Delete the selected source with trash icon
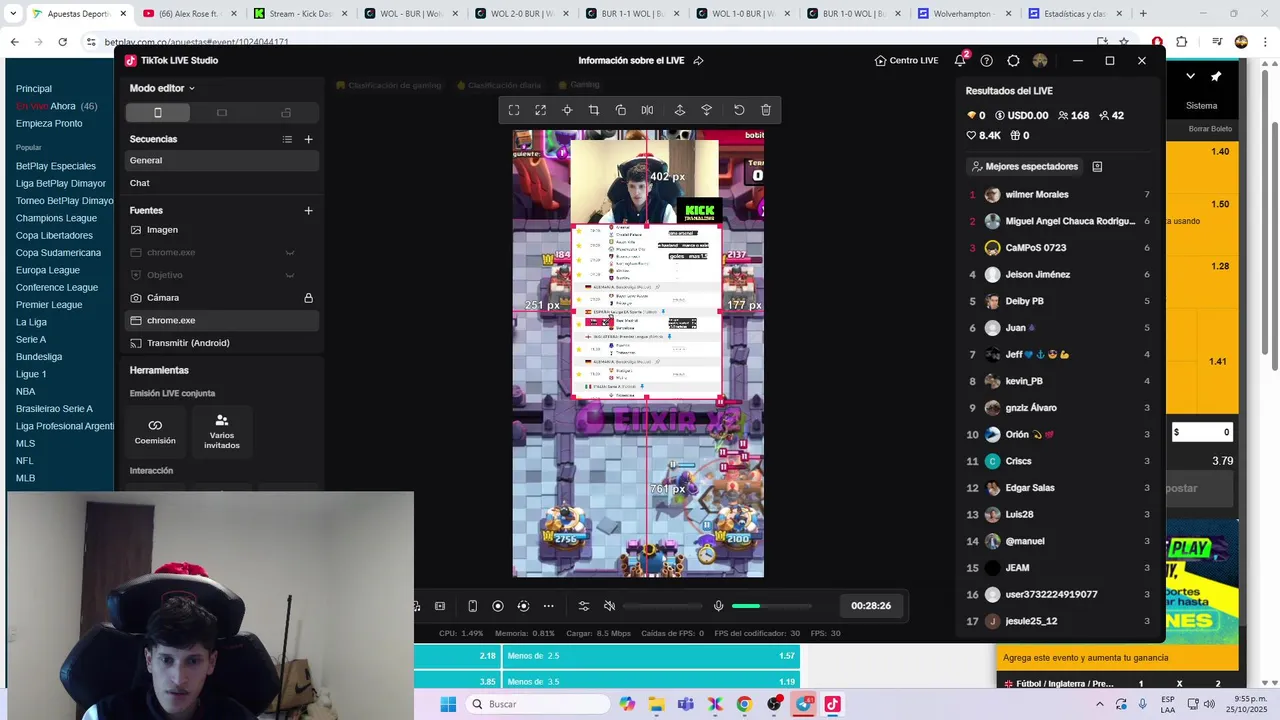 766,110
